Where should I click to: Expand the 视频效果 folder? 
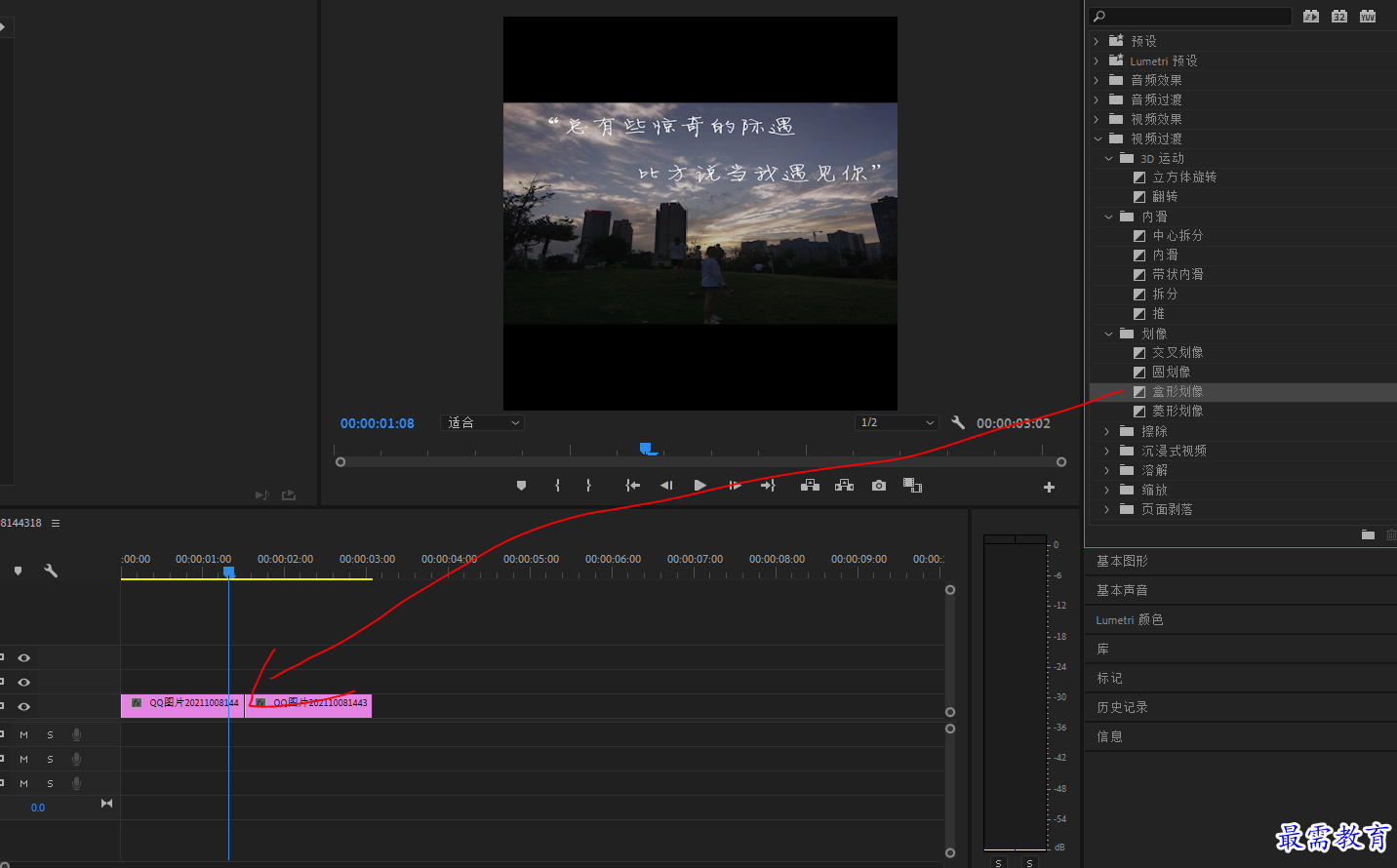(x=1097, y=119)
